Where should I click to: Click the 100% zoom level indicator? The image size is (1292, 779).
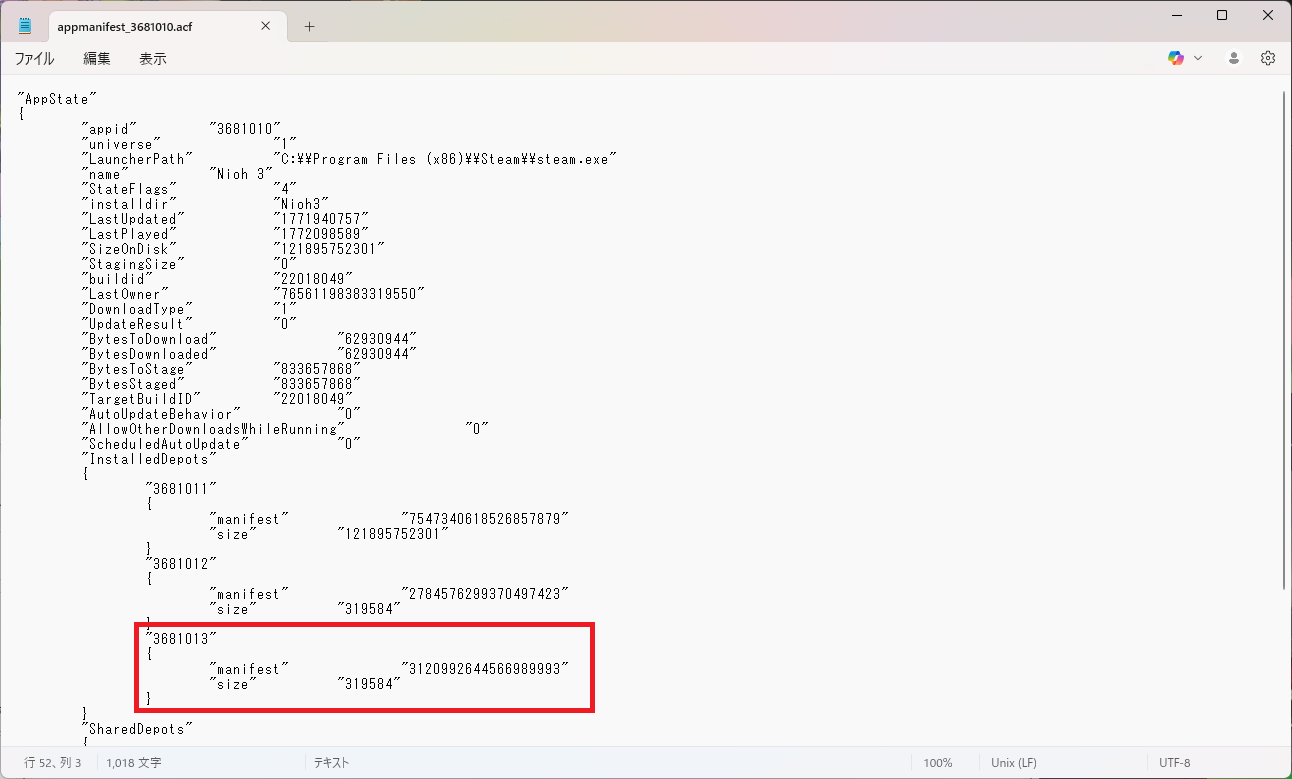(937, 763)
